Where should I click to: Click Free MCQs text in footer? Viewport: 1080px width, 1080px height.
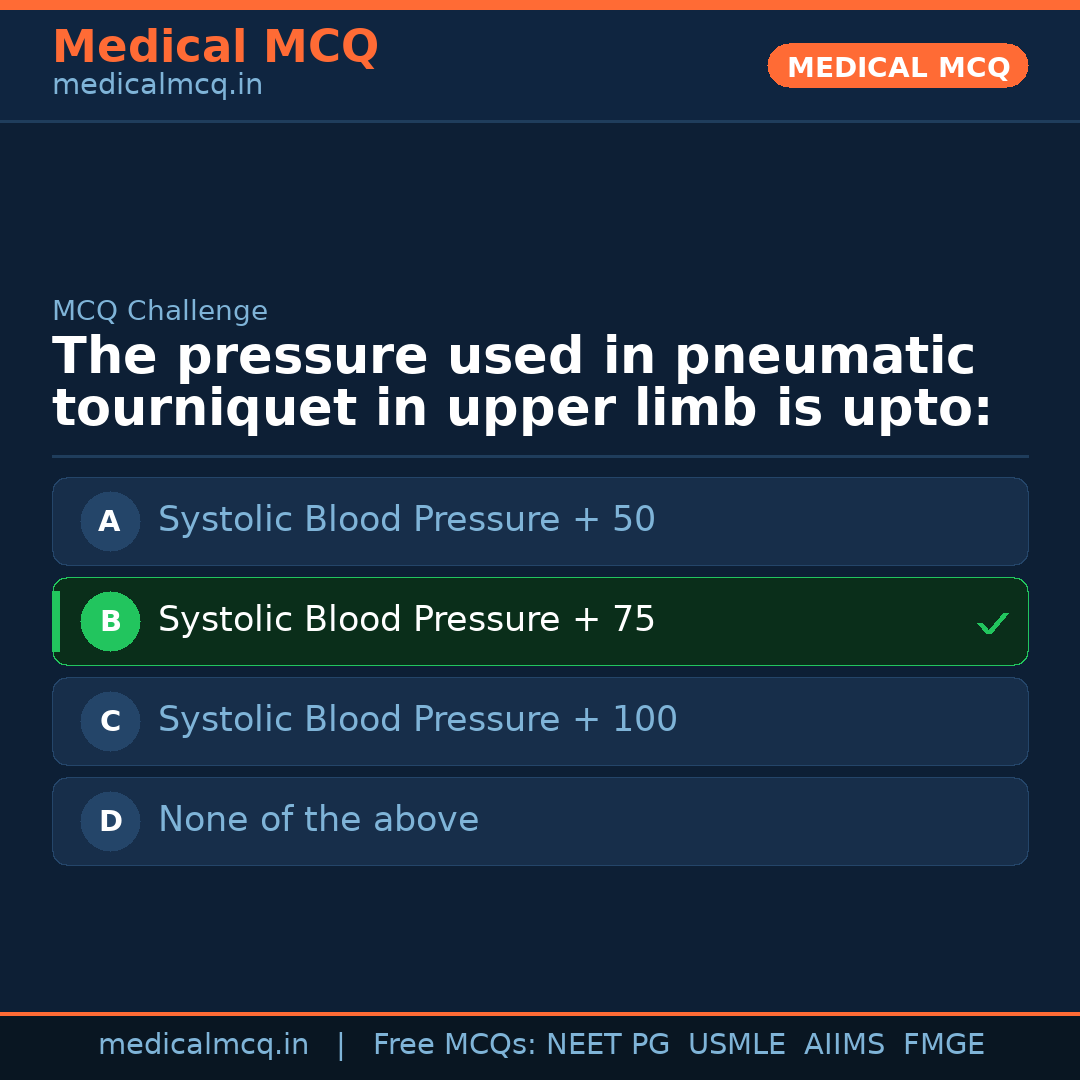[455, 1045]
